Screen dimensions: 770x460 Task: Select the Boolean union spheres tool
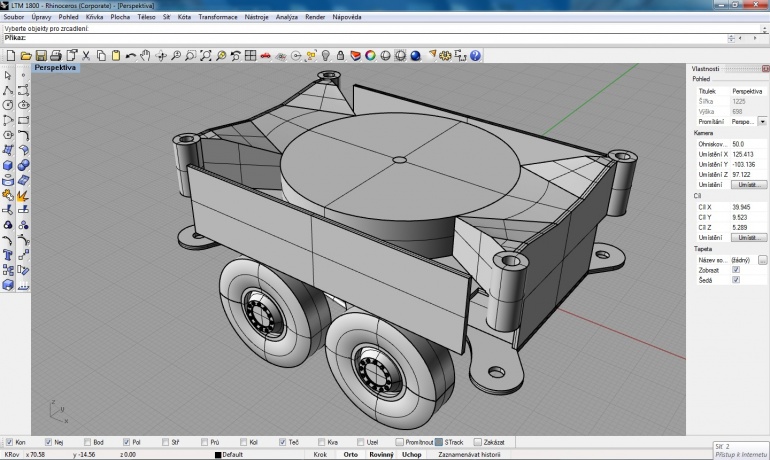[23, 165]
